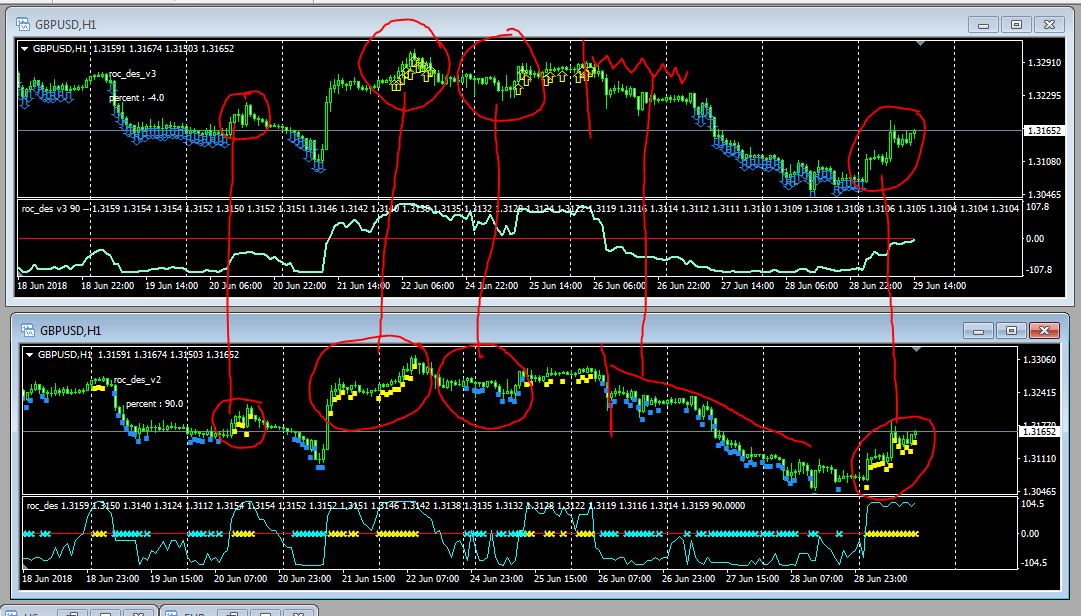
Task: Click '18 Jun 2018' on lower time axis
Action: (47, 579)
